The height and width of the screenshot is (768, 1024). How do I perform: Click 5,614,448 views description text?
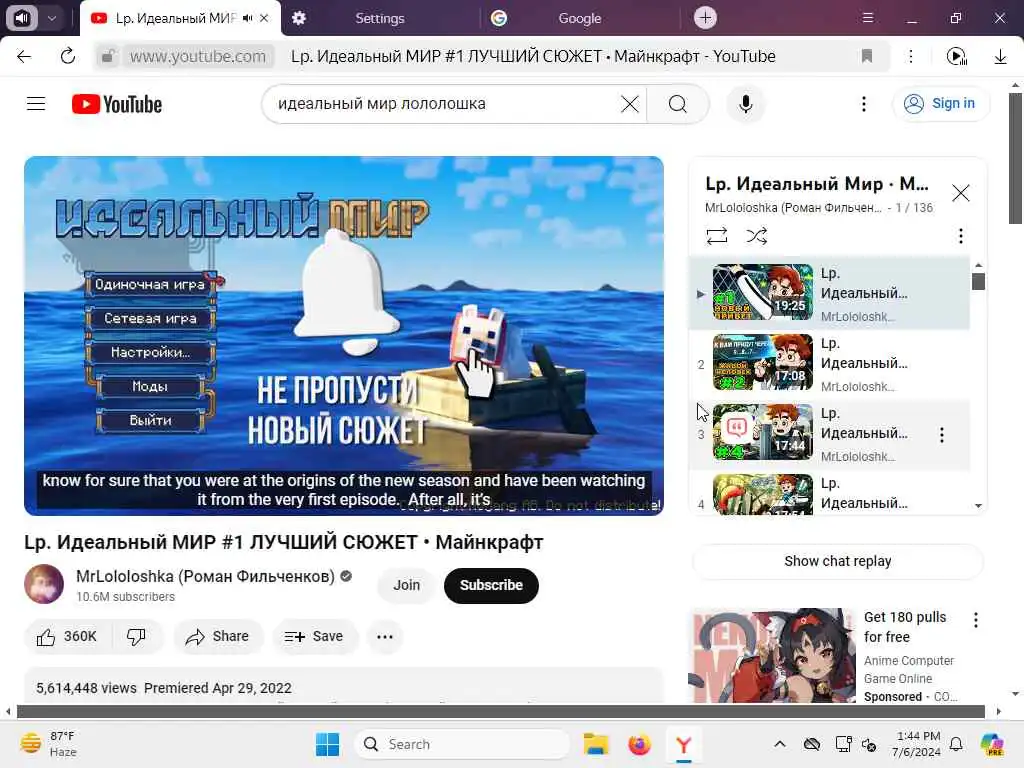click(x=86, y=688)
